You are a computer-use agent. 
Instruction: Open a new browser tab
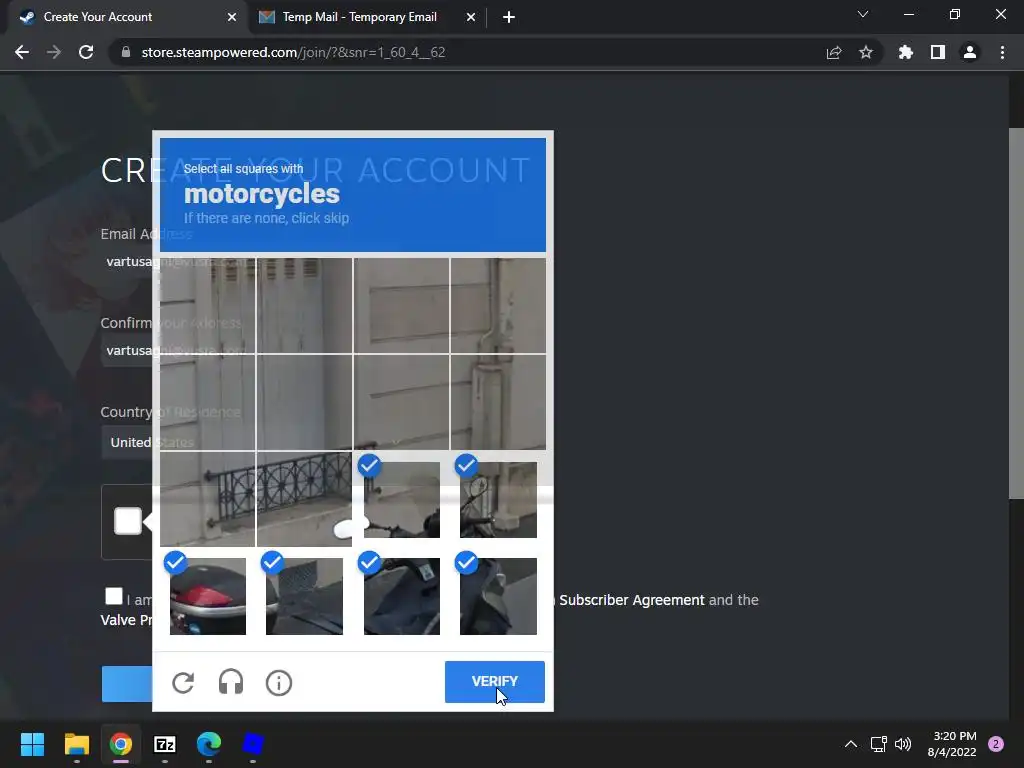[x=509, y=17]
